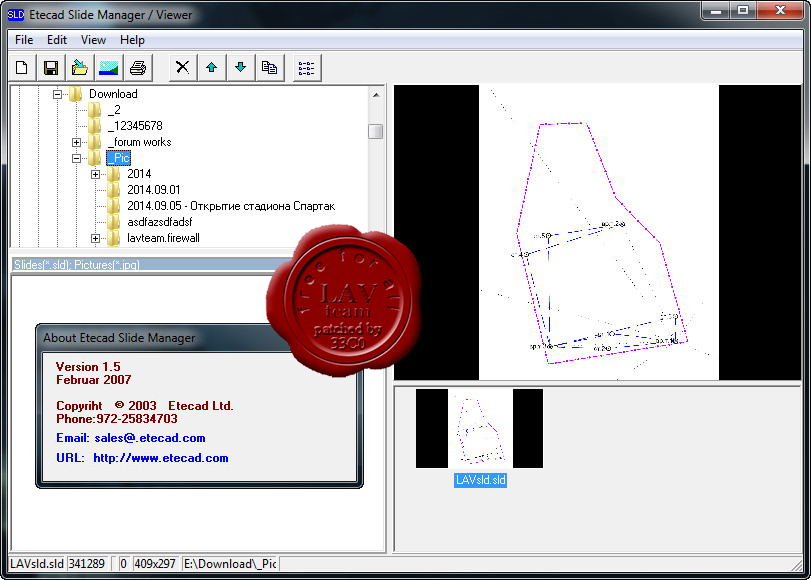Image resolution: width=811 pixels, height=580 pixels.
Task: Click status bar dimensions 409x297
Action: point(155,564)
